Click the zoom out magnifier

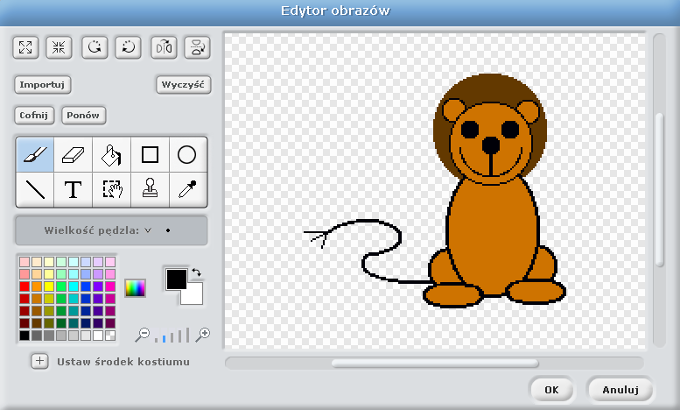(142, 335)
